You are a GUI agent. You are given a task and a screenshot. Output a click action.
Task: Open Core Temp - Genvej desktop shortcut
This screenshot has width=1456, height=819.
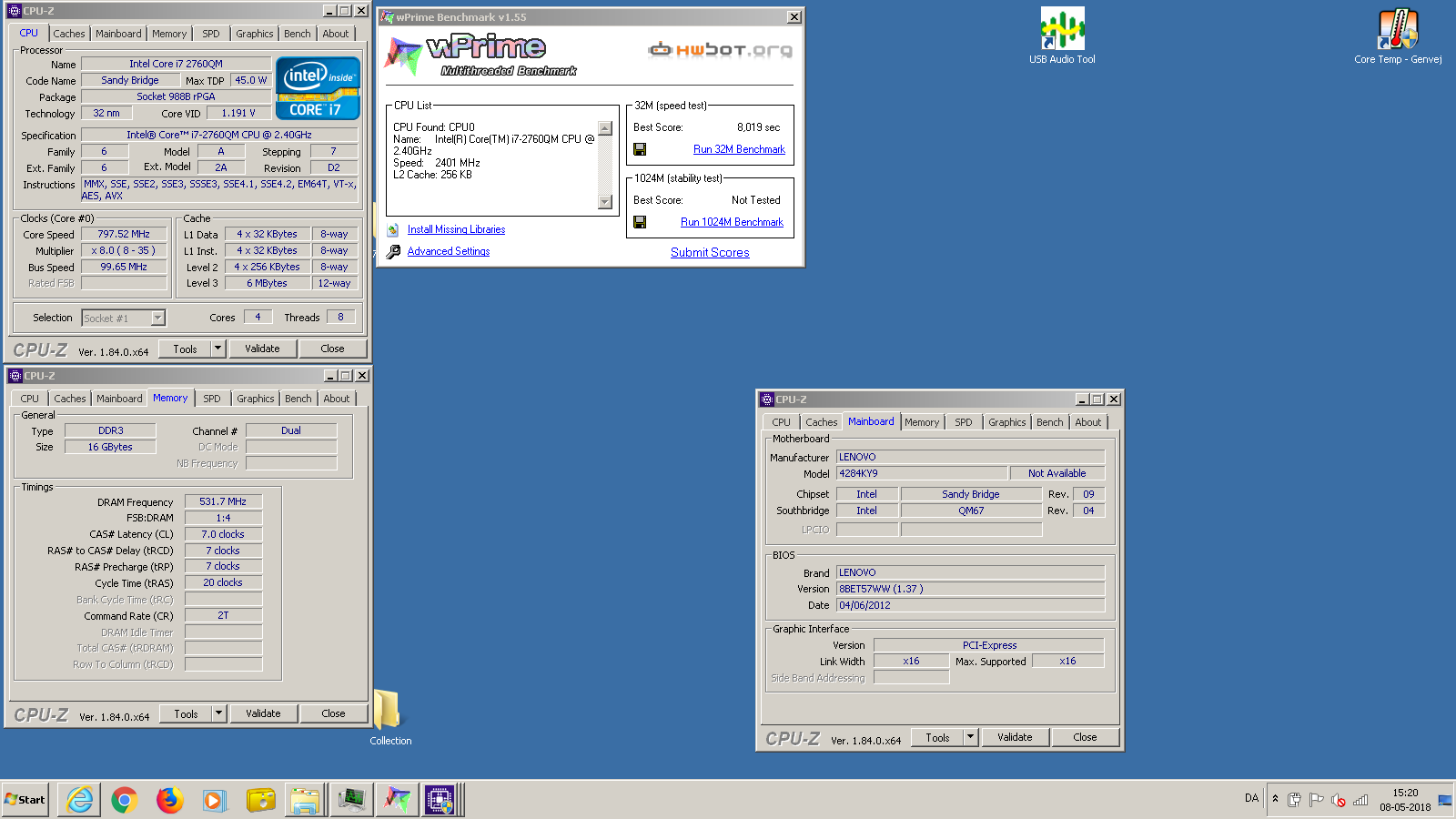(x=1398, y=36)
